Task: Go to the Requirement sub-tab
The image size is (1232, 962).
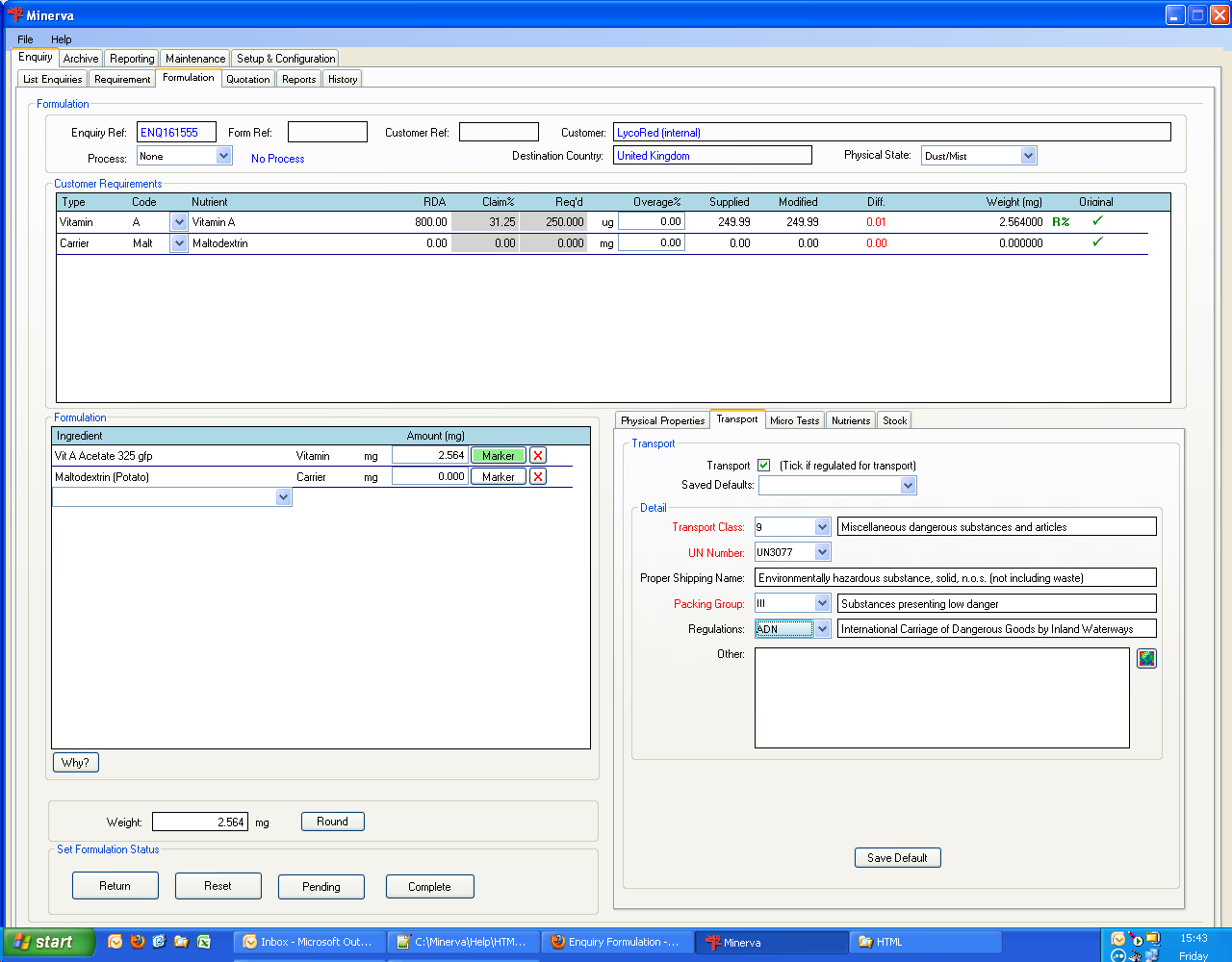Action: pyautogui.click(x=122, y=79)
